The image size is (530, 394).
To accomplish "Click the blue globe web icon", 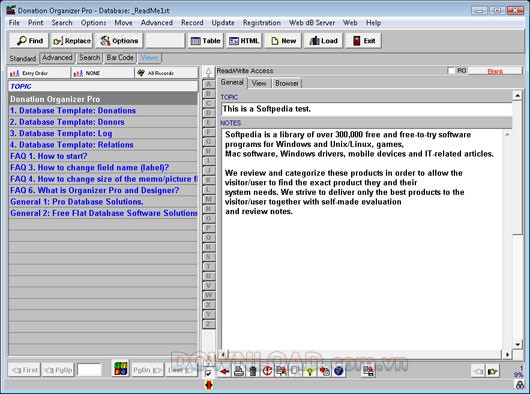I will (x=338, y=371).
